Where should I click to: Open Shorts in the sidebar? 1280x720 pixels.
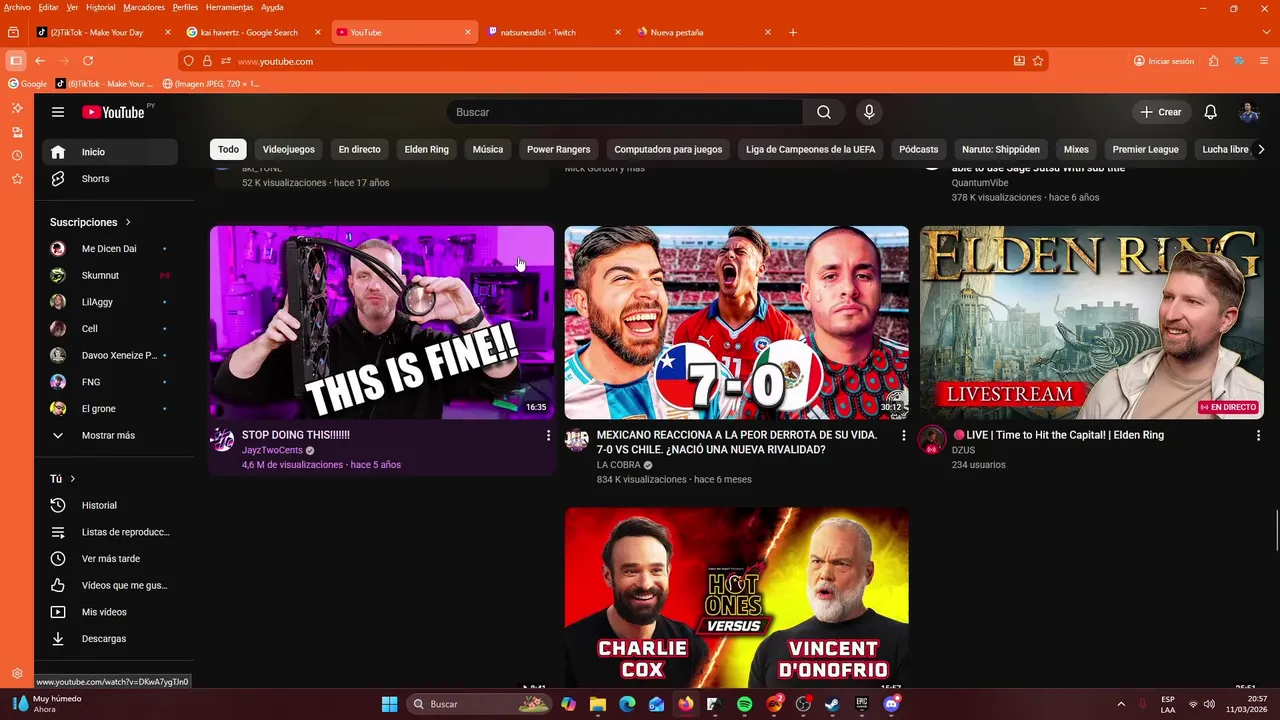point(110,179)
